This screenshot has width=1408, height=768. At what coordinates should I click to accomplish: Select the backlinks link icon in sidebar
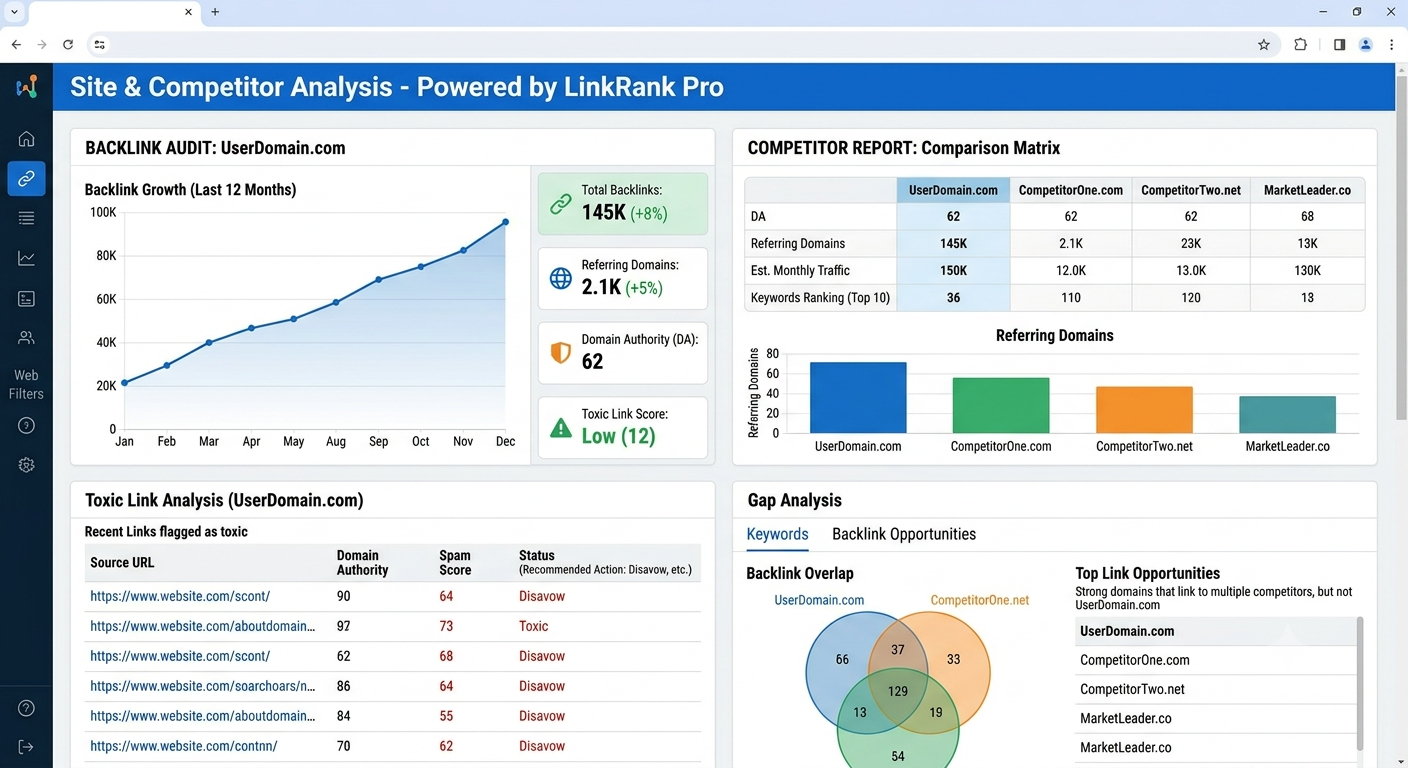[x=26, y=179]
